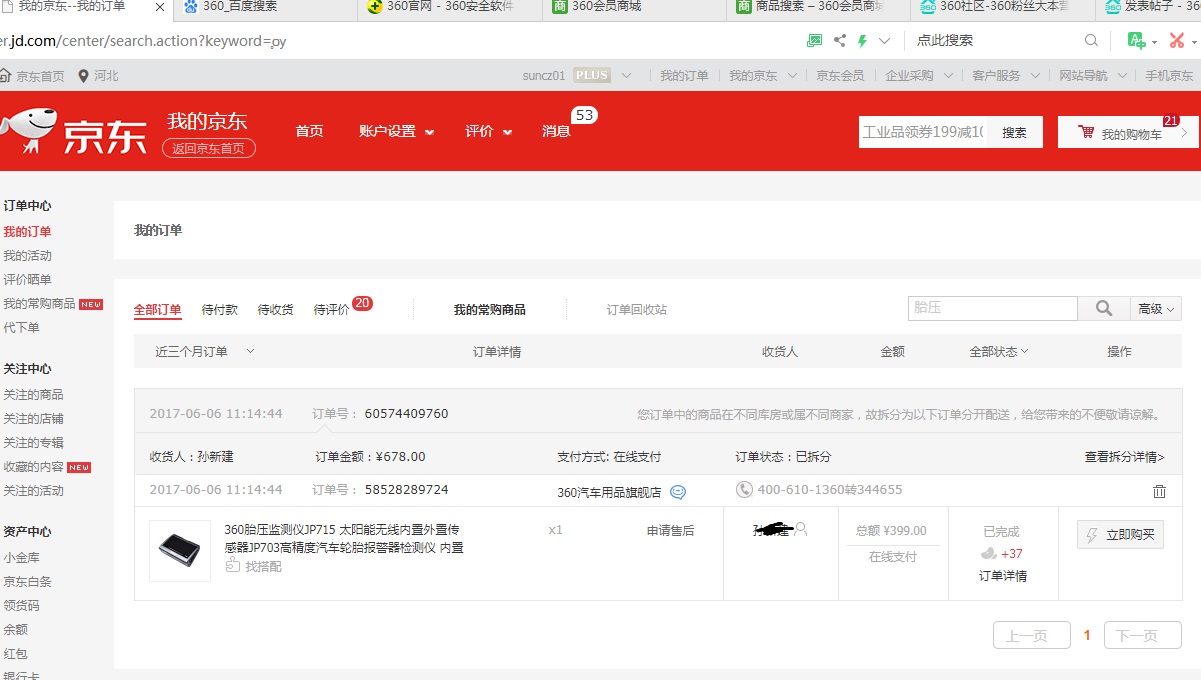Click the browser 点此搜索 search box
The height and width of the screenshot is (680, 1201).
[995, 41]
